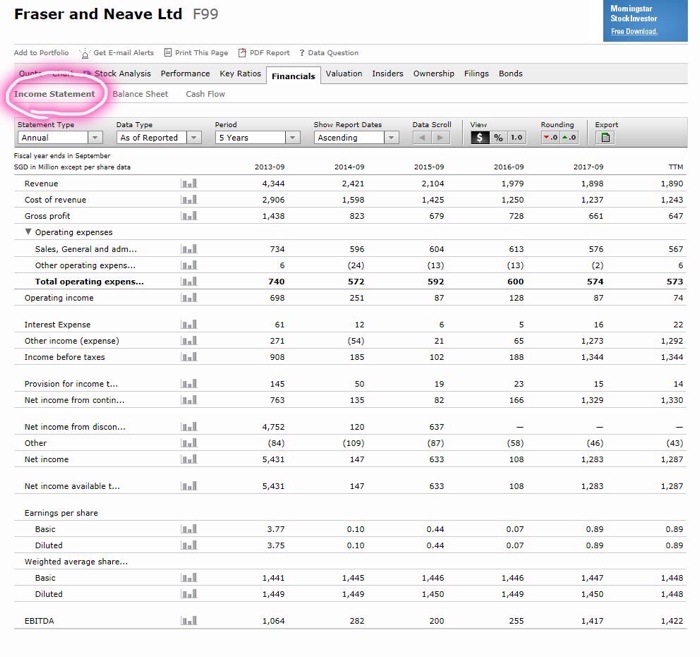Open the Data Type As of Reported dropdown

coord(159,137)
